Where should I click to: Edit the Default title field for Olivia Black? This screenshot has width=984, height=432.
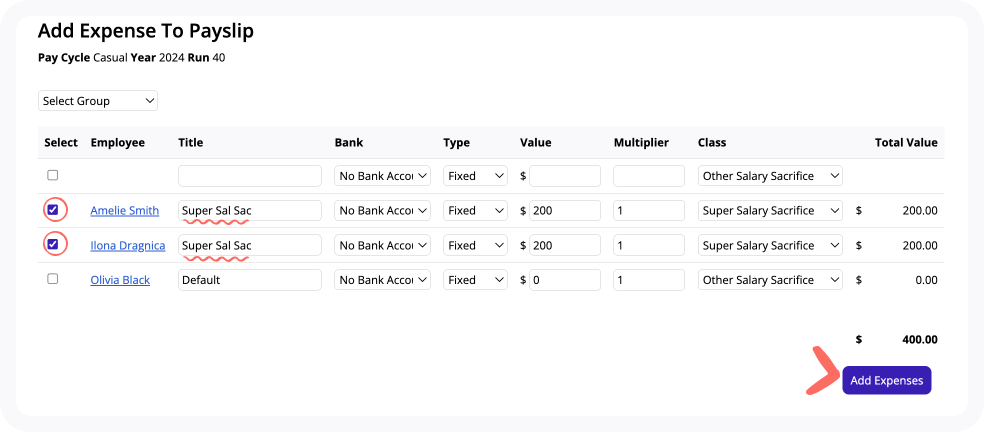[250, 280]
